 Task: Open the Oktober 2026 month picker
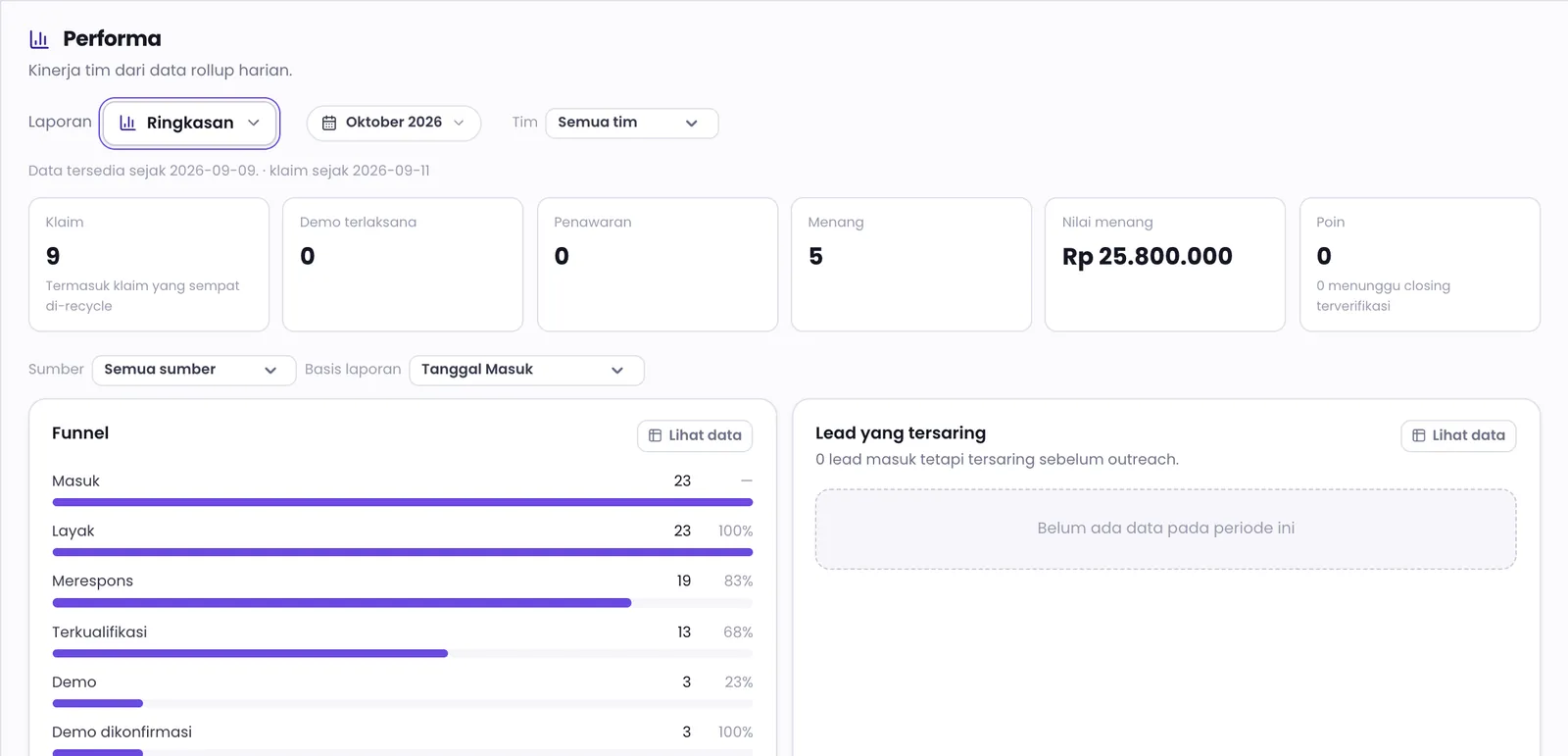click(x=394, y=123)
